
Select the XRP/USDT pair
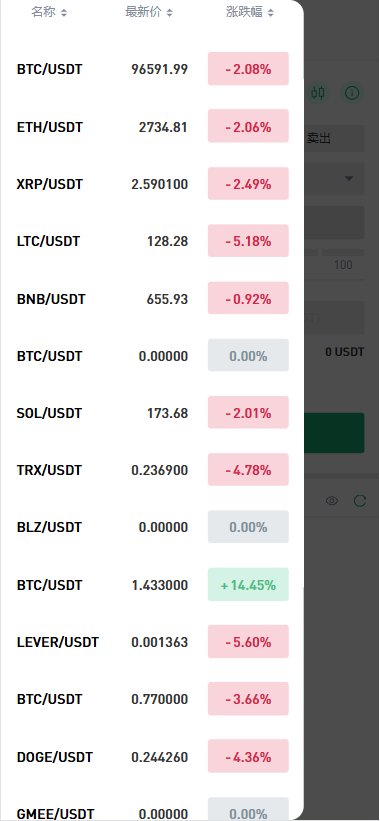point(152,184)
